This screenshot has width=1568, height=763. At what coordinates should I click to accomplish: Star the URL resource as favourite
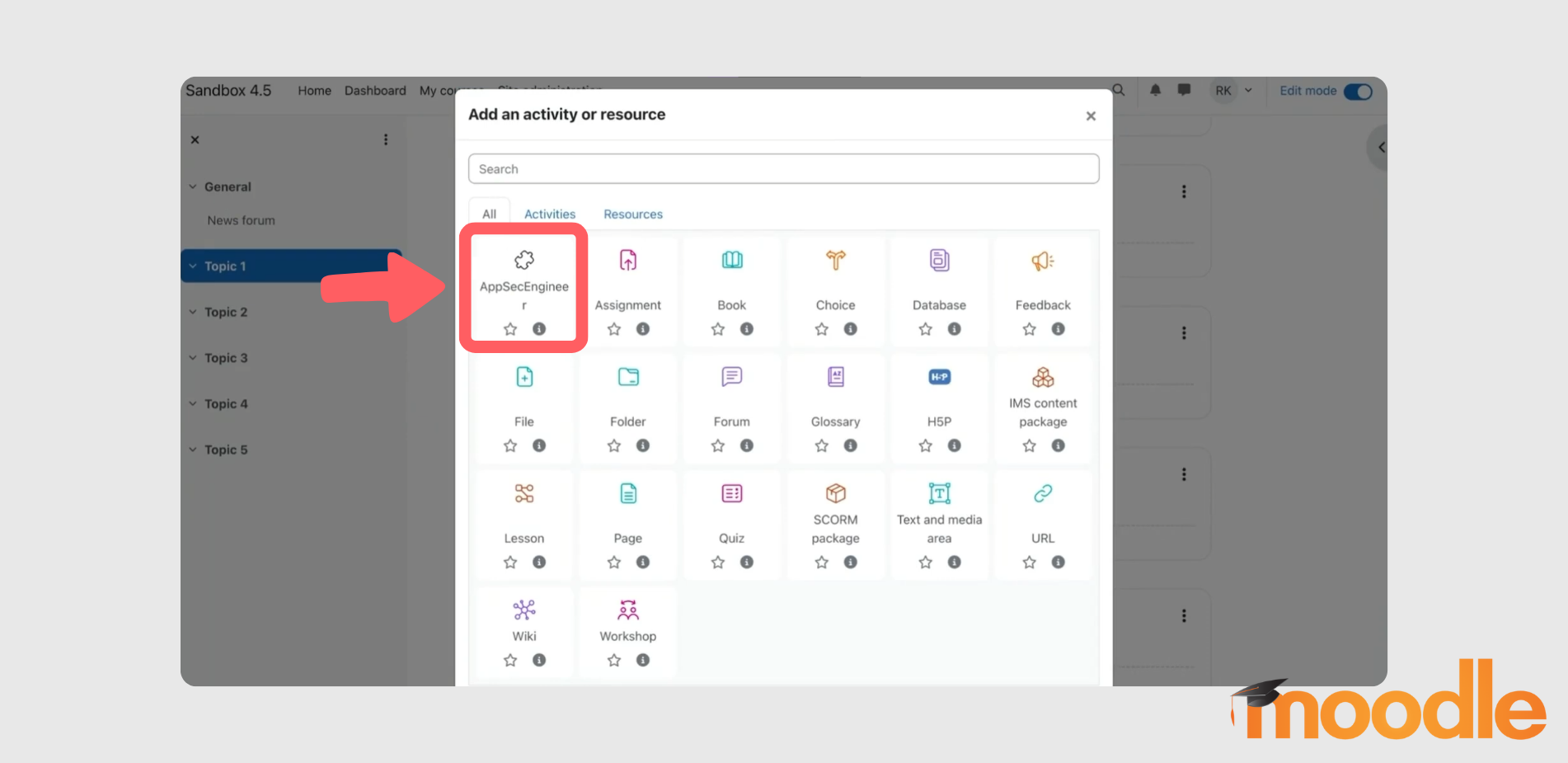coord(1028,562)
